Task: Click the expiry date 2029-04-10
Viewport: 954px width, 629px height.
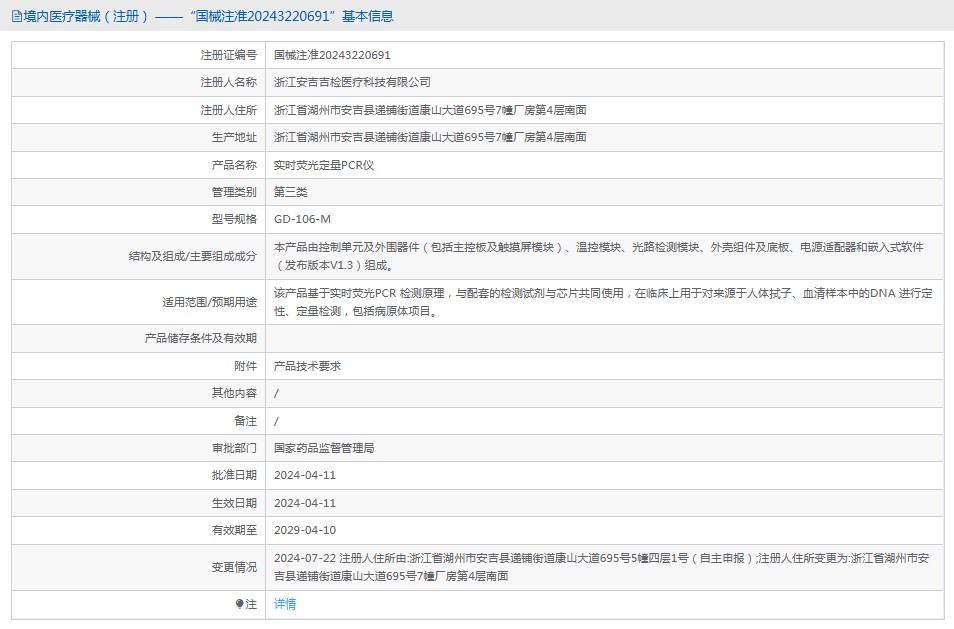Action: coord(305,530)
